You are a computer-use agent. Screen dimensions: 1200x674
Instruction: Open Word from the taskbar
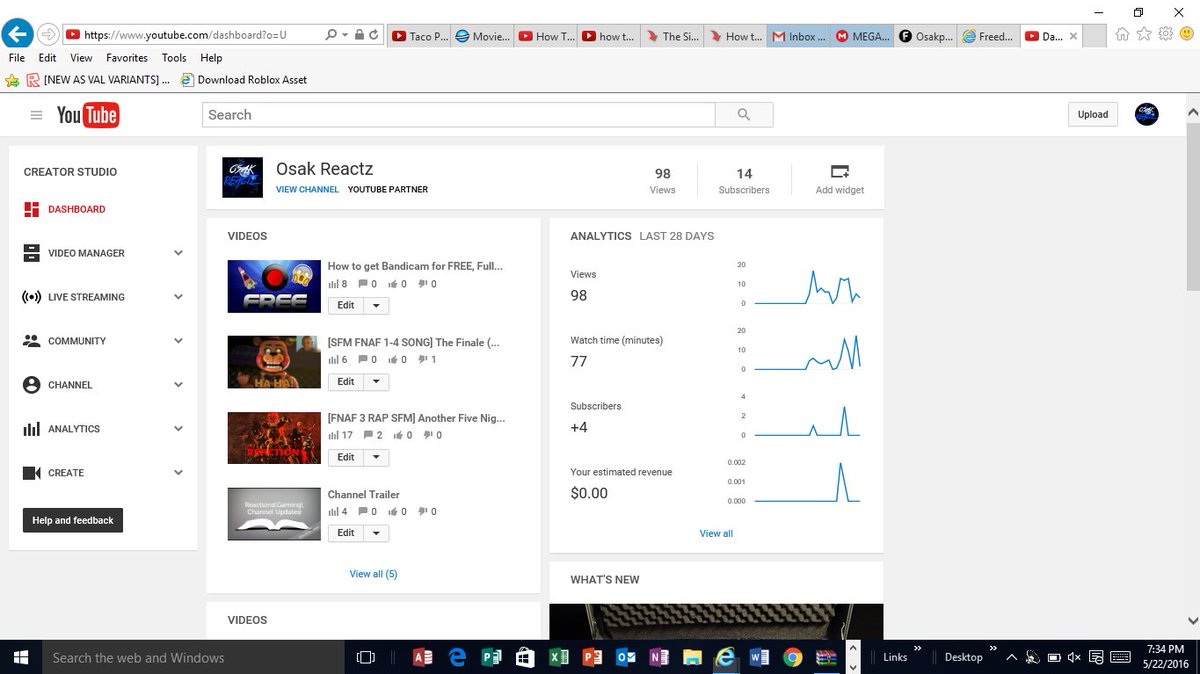(759, 657)
